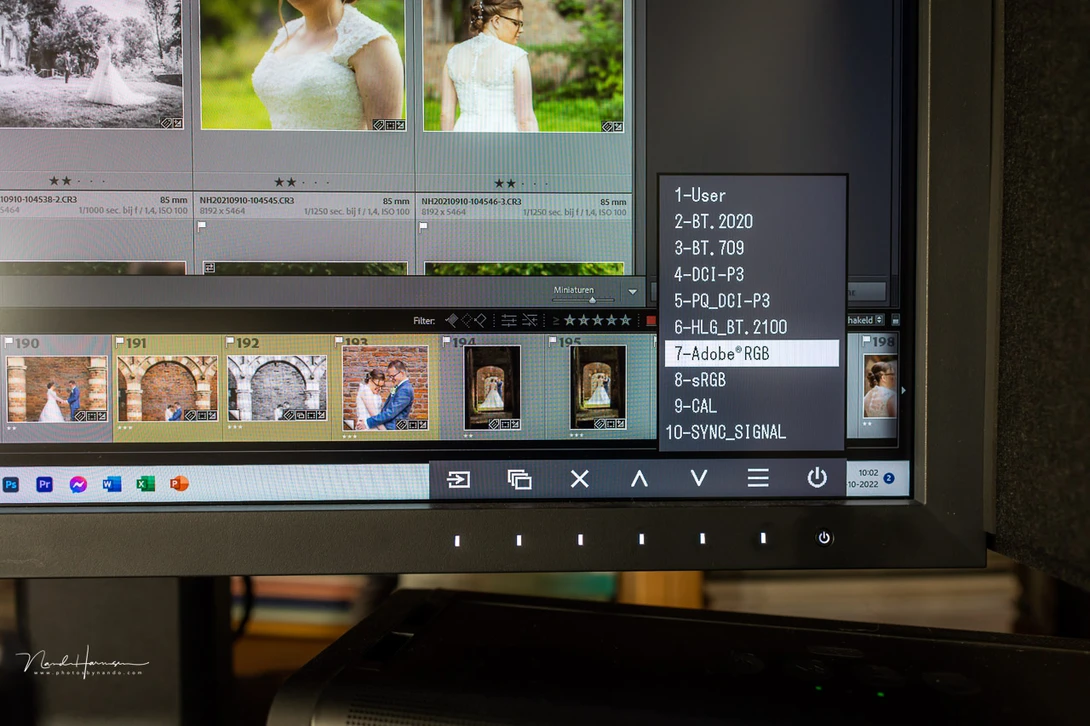Open PowerPoint from the taskbar

click(x=179, y=483)
